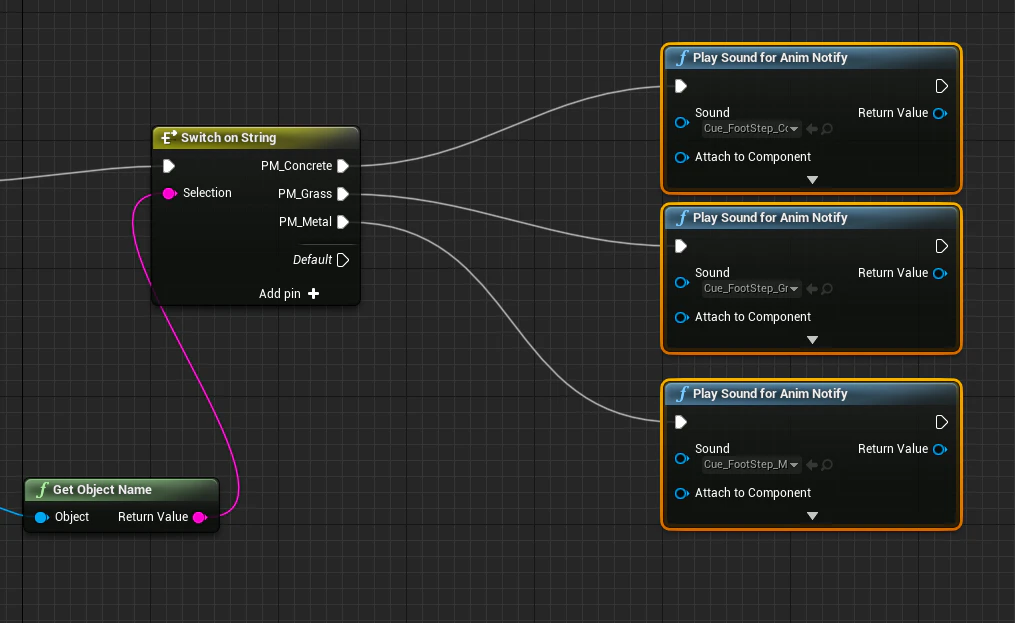Expand advanced pins on the Cue_FootStep_Cc node
1015x623 pixels.
tap(812, 179)
